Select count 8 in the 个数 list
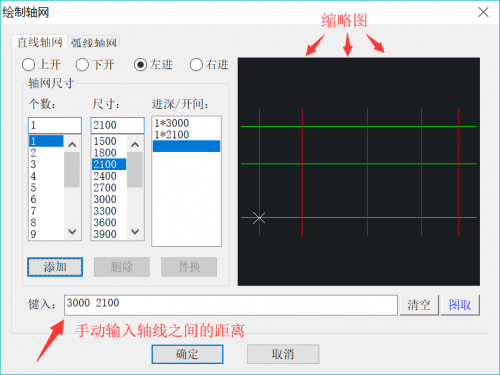 (46, 223)
